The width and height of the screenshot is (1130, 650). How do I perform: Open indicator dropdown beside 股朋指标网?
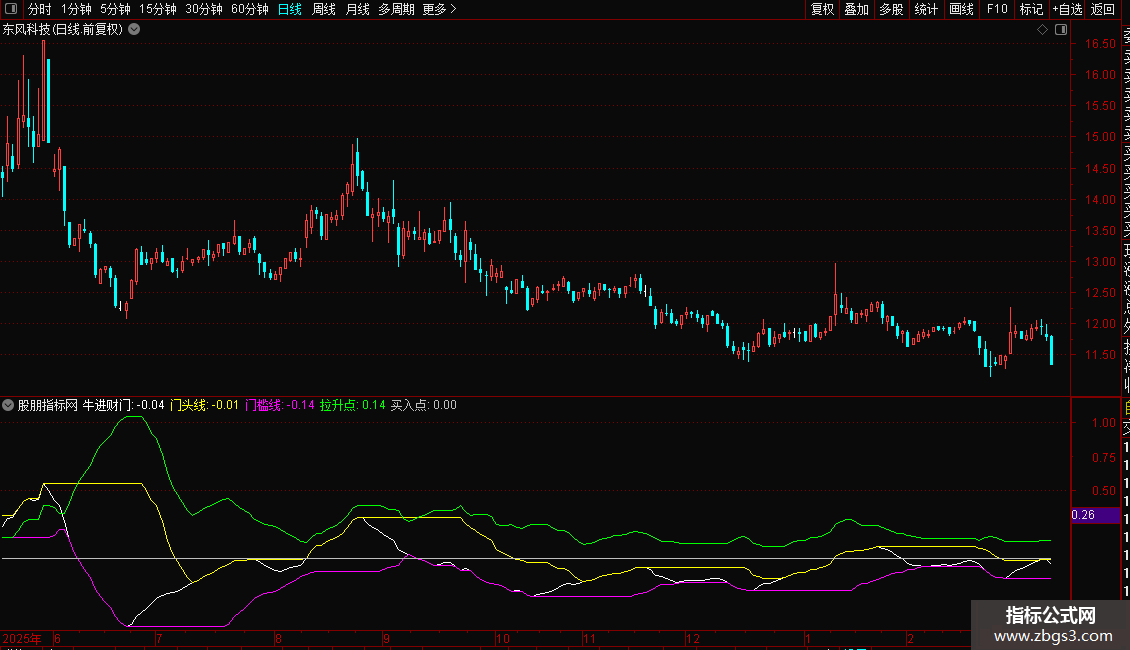pos(9,405)
